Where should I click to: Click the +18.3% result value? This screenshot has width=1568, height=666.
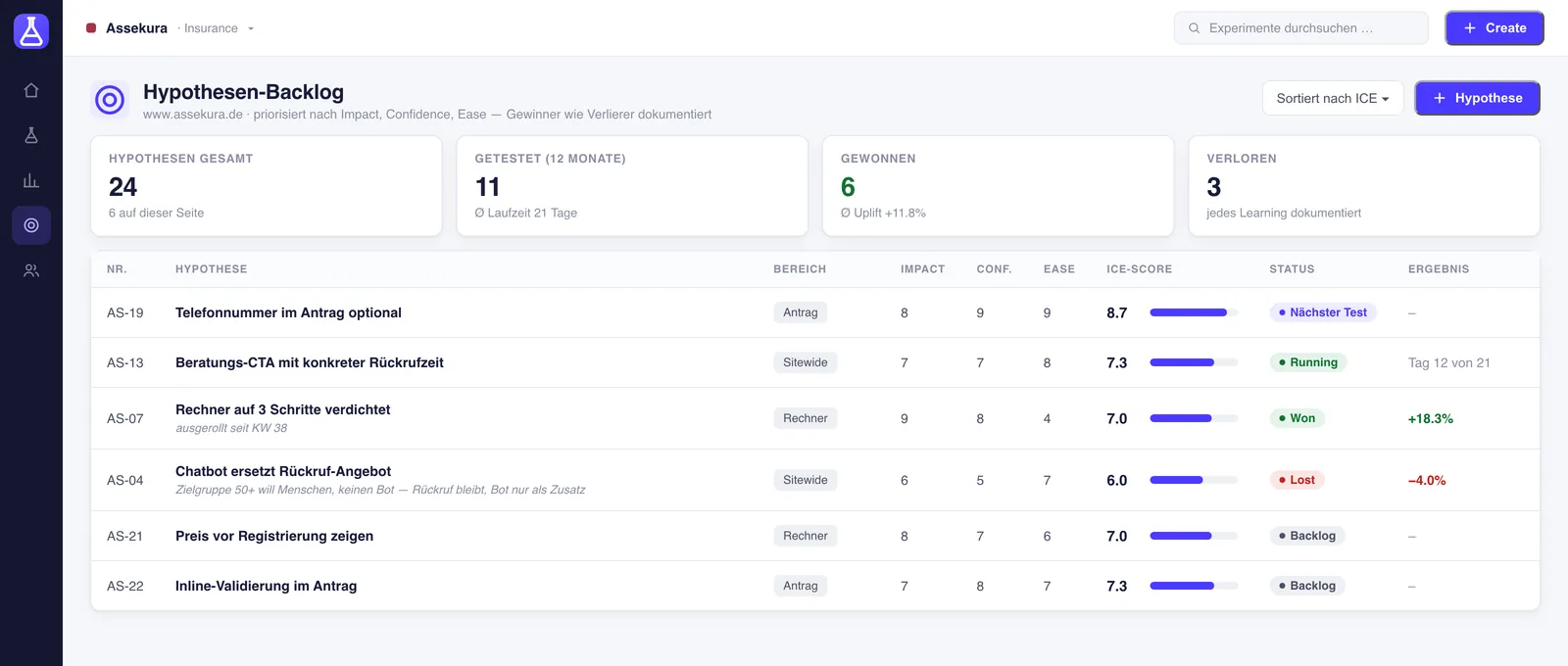(x=1431, y=418)
